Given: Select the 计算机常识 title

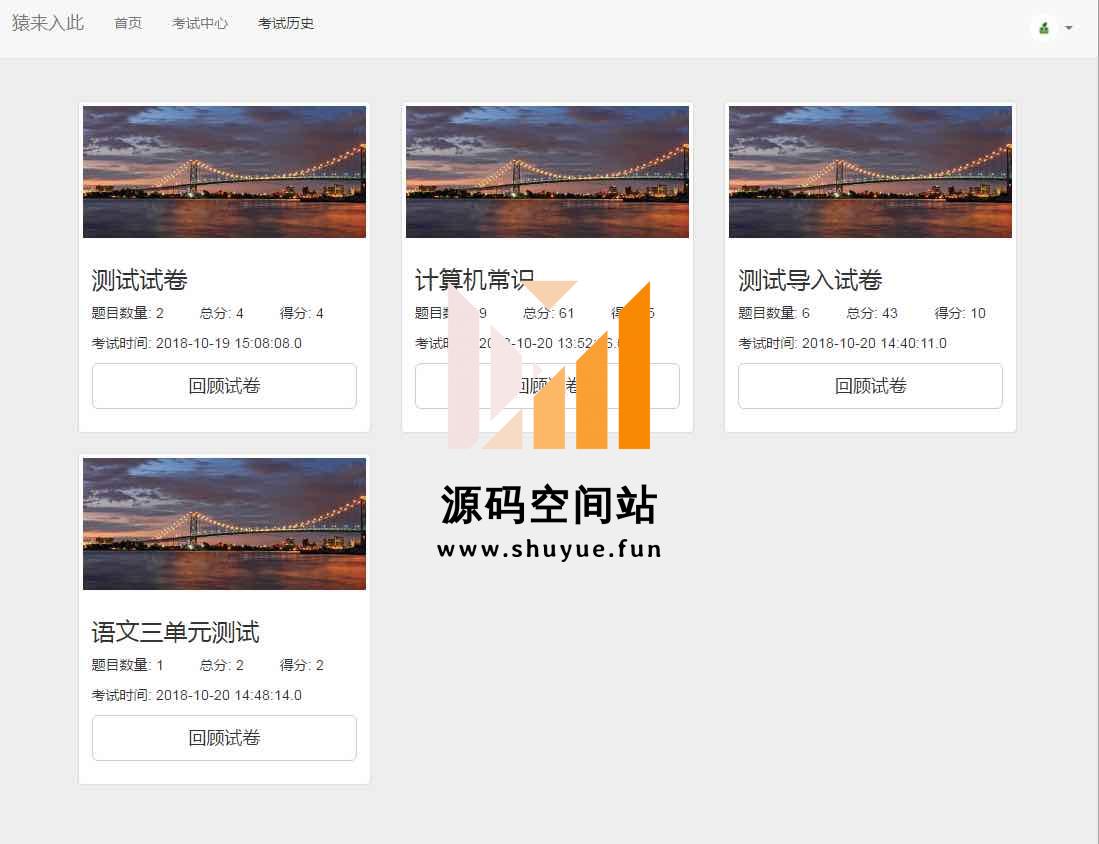Looking at the screenshot, I should [475, 279].
